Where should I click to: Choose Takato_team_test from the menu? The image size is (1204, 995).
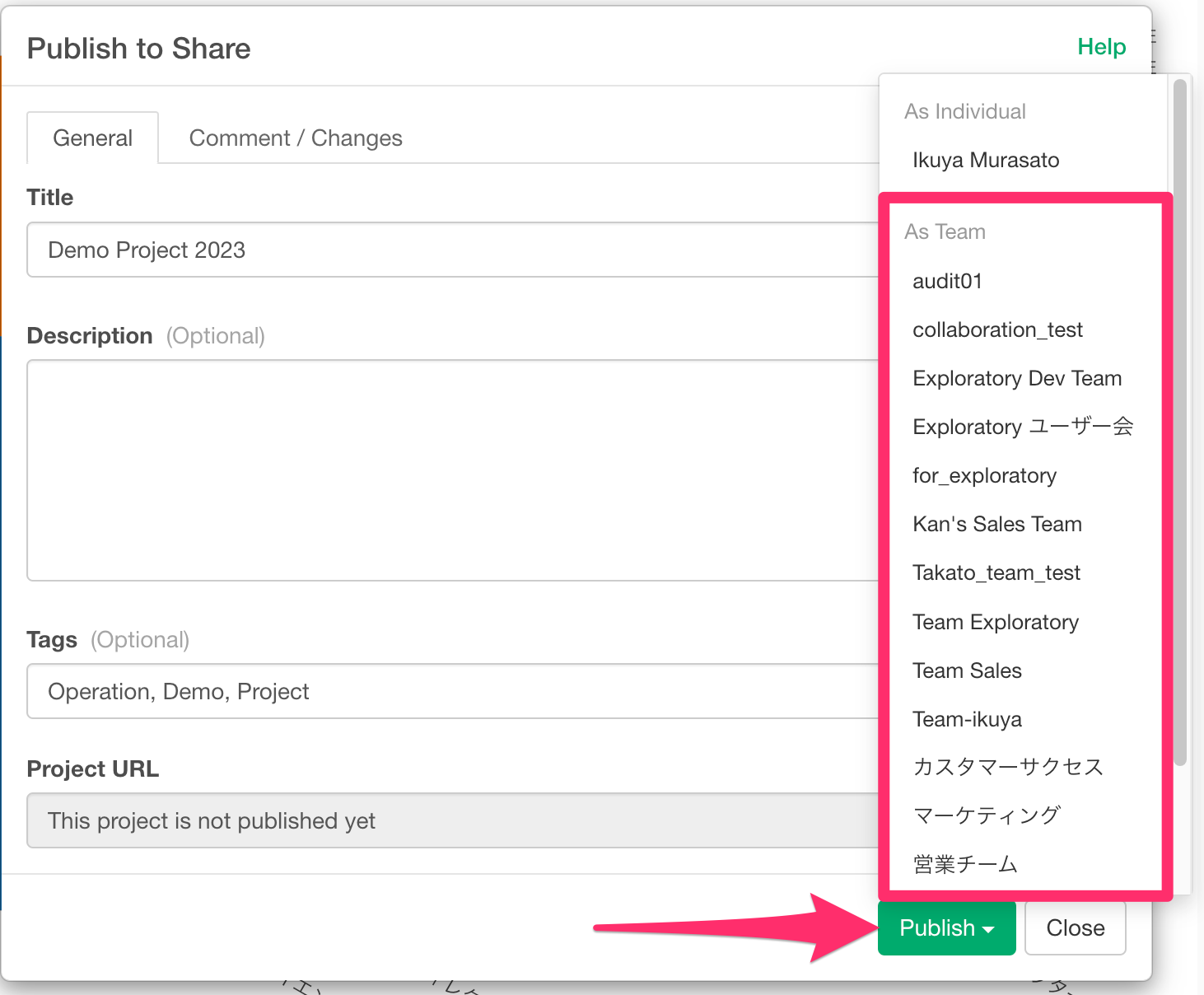pyautogui.click(x=996, y=573)
